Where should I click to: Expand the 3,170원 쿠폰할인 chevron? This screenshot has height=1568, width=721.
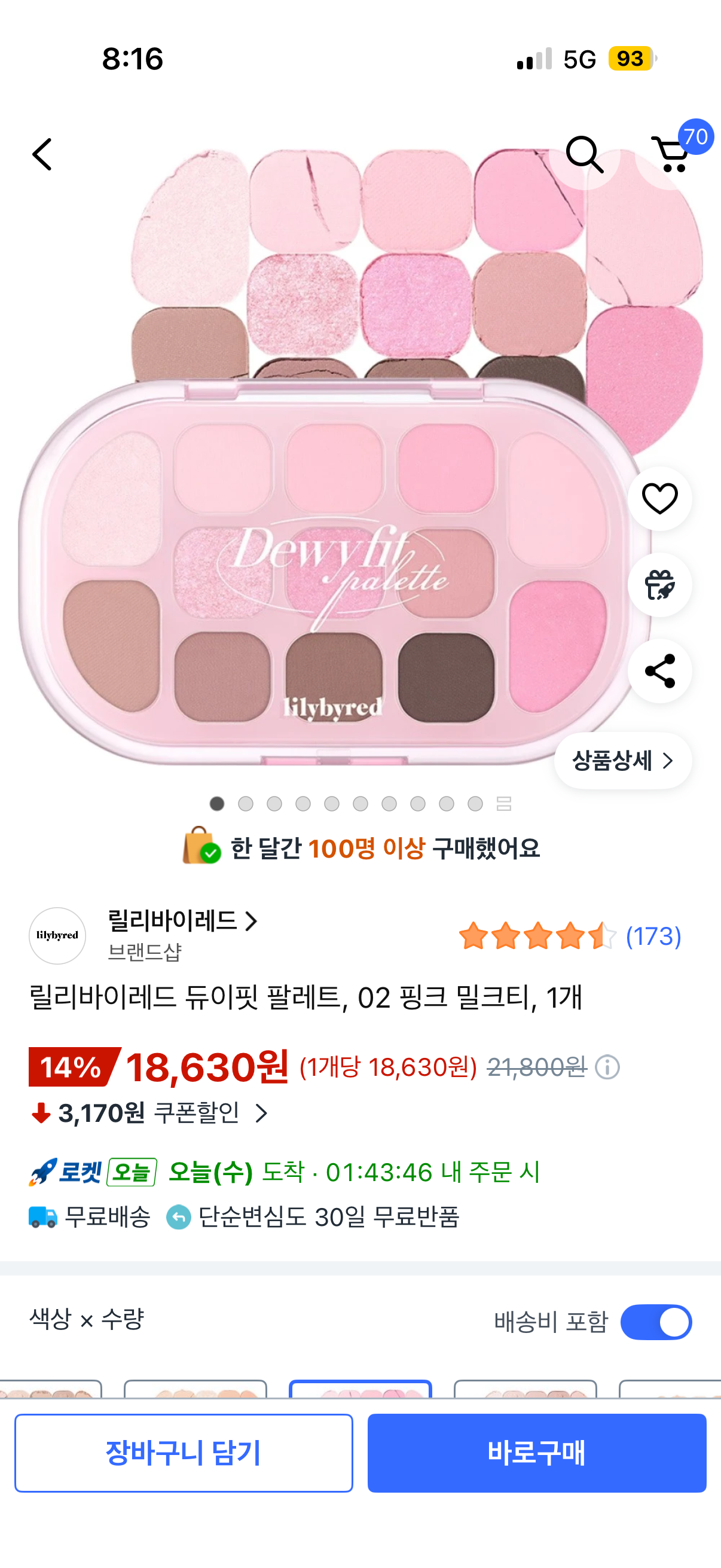click(262, 1114)
